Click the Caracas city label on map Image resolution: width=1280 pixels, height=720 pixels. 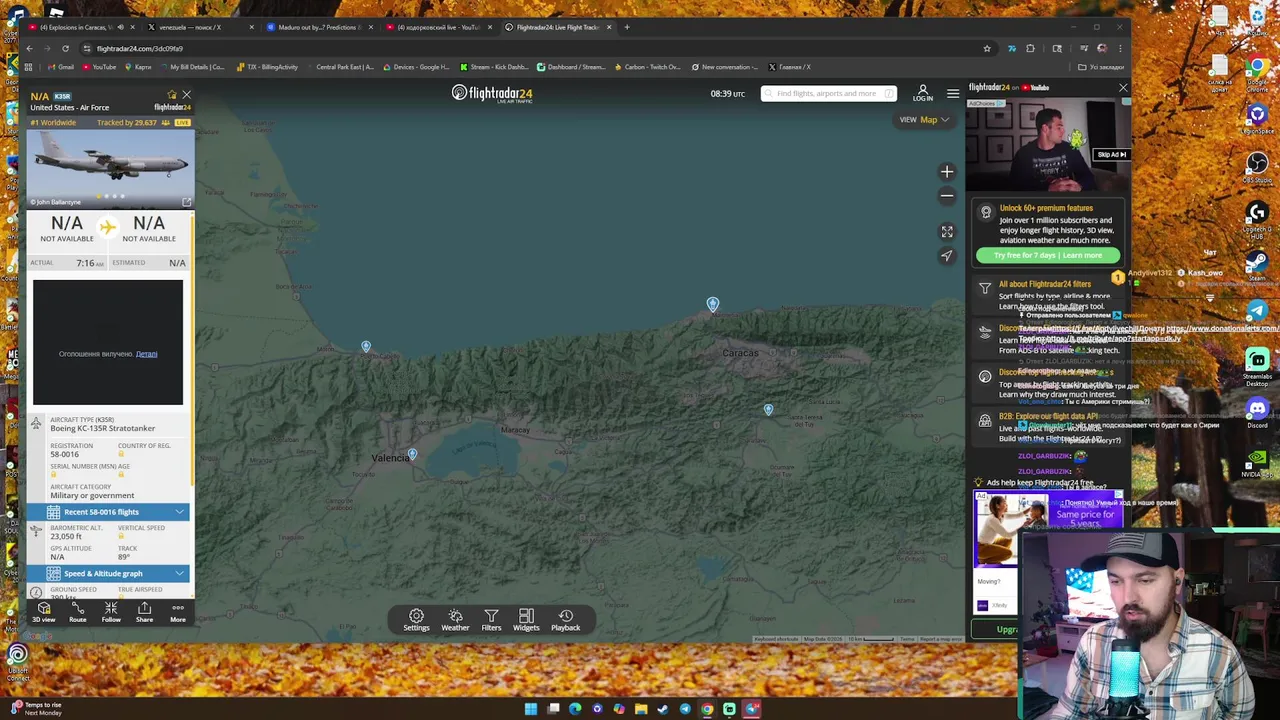(x=741, y=353)
